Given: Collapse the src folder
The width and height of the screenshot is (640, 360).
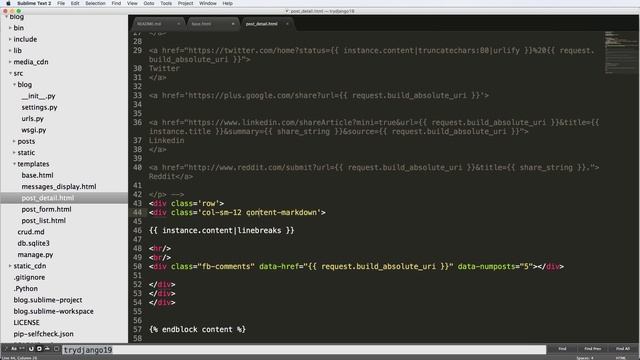Looking at the screenshot, I should (x=10, y=73).
